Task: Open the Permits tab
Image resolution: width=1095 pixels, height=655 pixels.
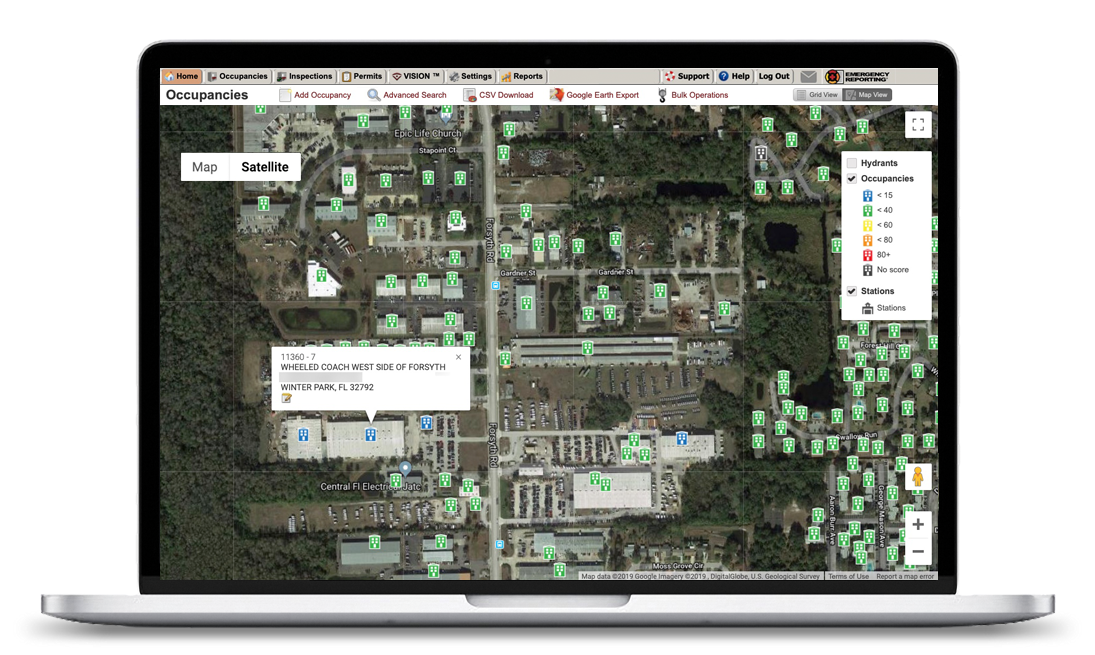Action: [x=362, y=76]
